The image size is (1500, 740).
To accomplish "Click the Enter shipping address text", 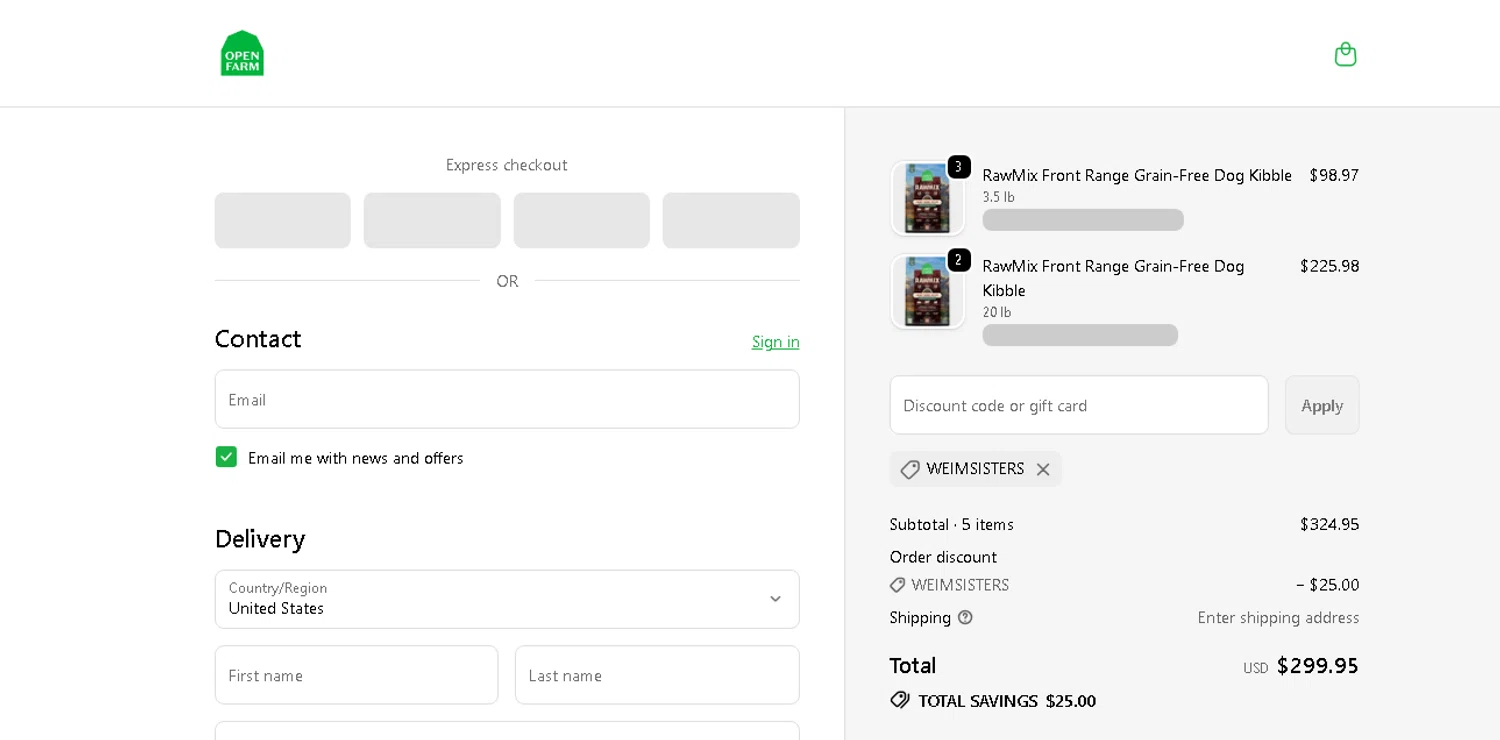I will tap(1278, 617).
